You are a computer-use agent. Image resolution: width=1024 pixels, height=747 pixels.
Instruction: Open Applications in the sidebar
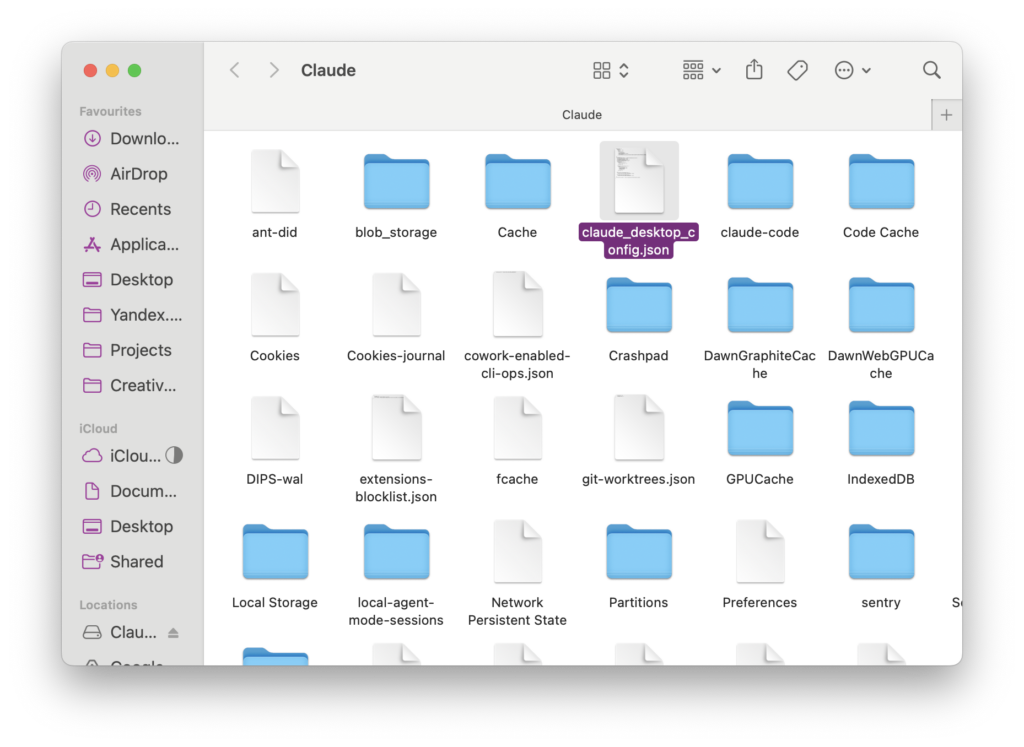click(x=131, y=244)
